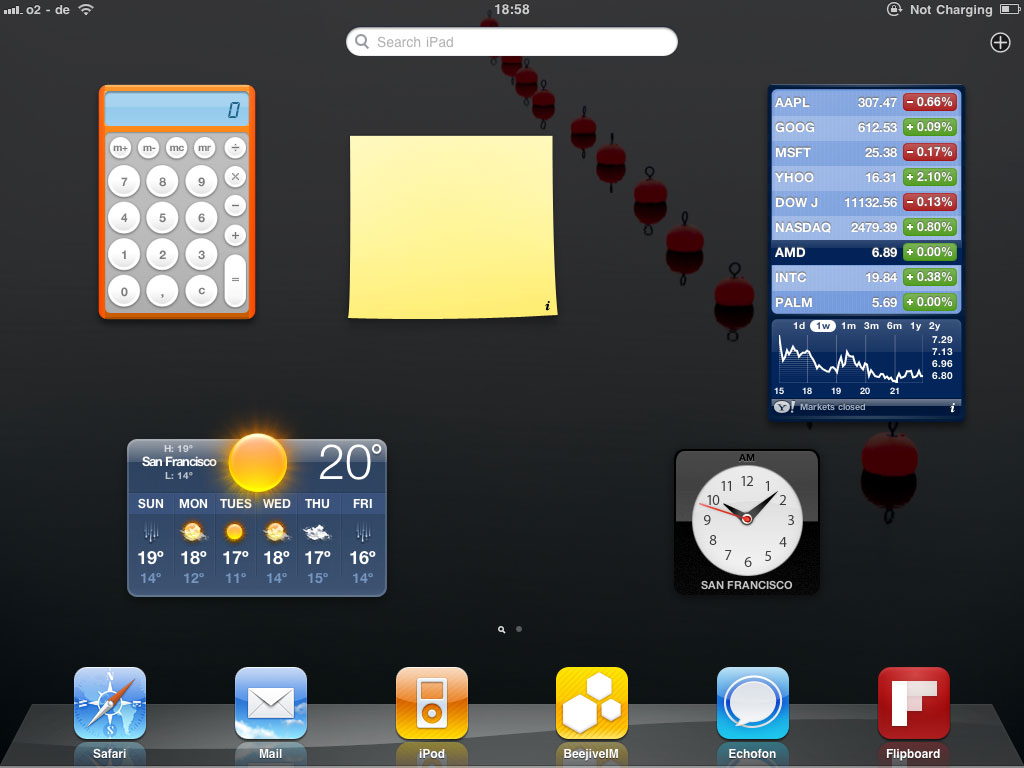Screen dimensions: 1024x768
Task: Click the yellow sticky note
Action: pos(453,227)
